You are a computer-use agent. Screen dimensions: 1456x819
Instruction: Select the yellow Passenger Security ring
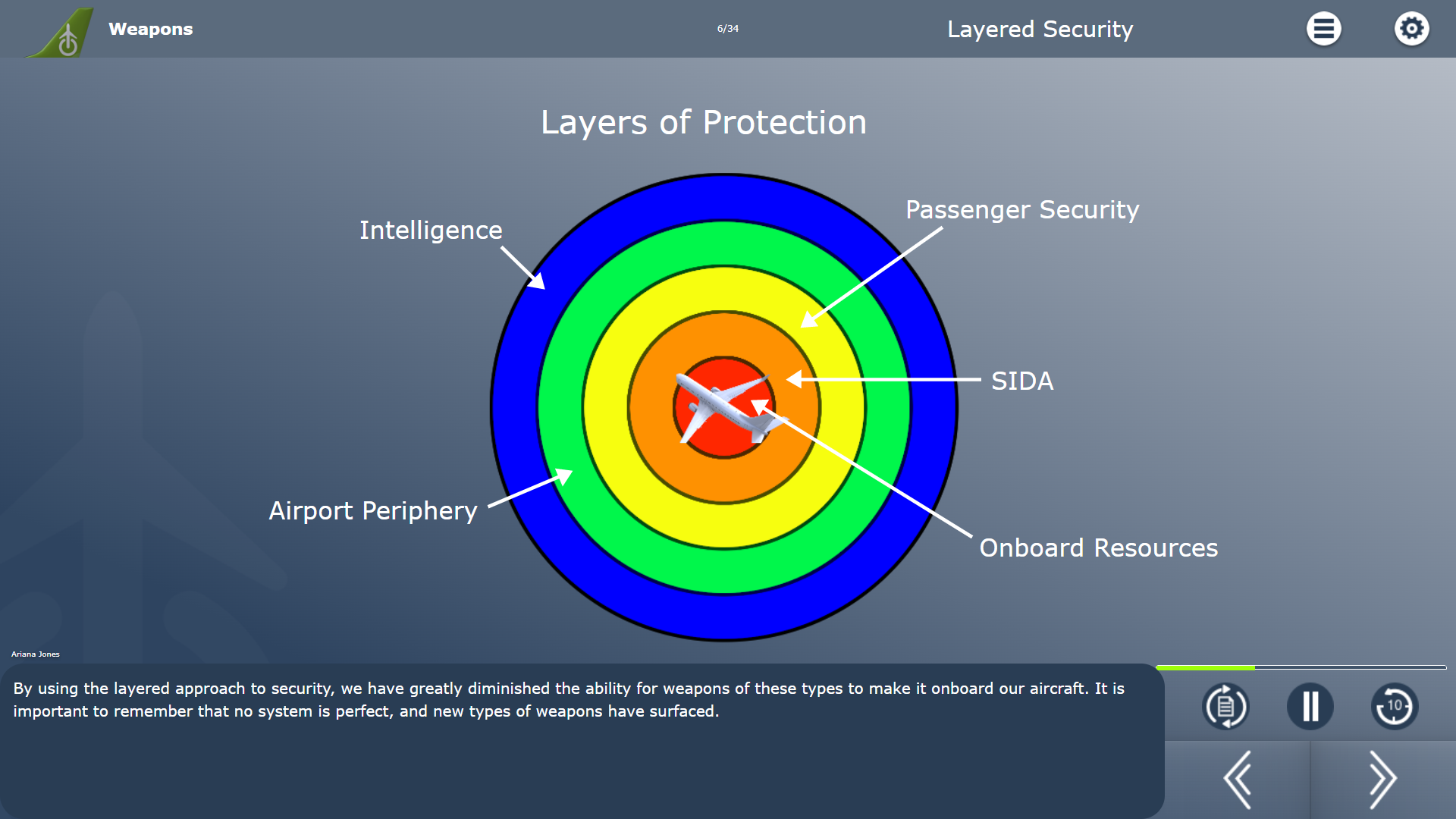pyautogui.click(x=723, y=289)
